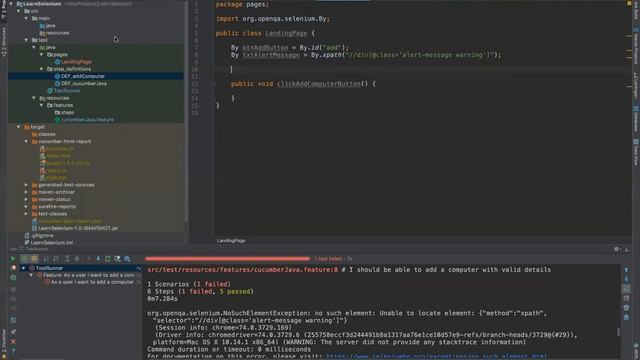
Task: Collapse the features folder
Action: pos(42,105)
